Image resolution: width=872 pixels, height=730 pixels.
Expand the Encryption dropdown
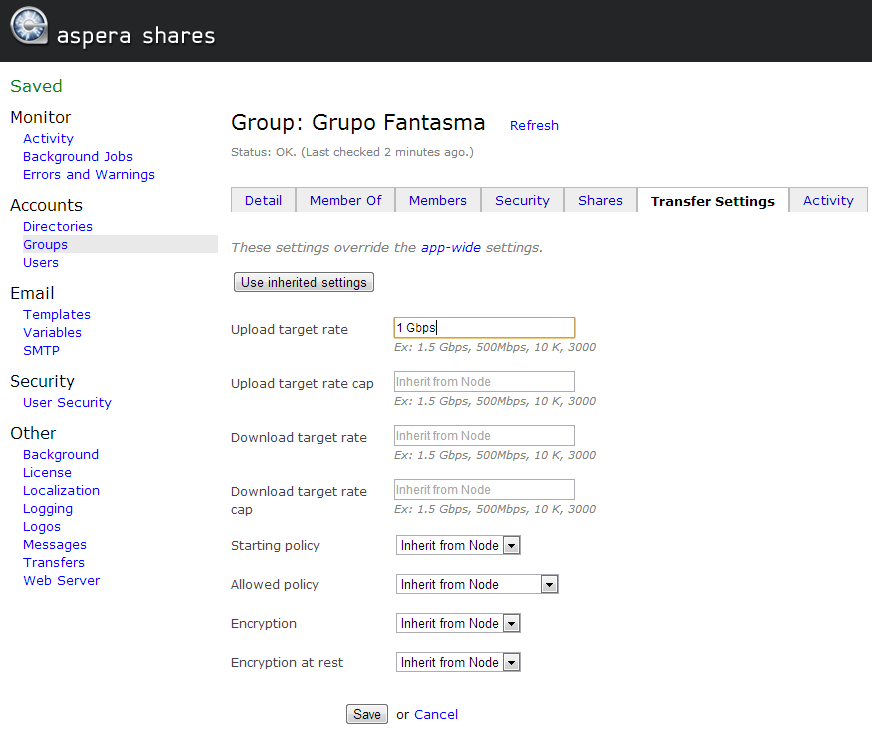458,623
